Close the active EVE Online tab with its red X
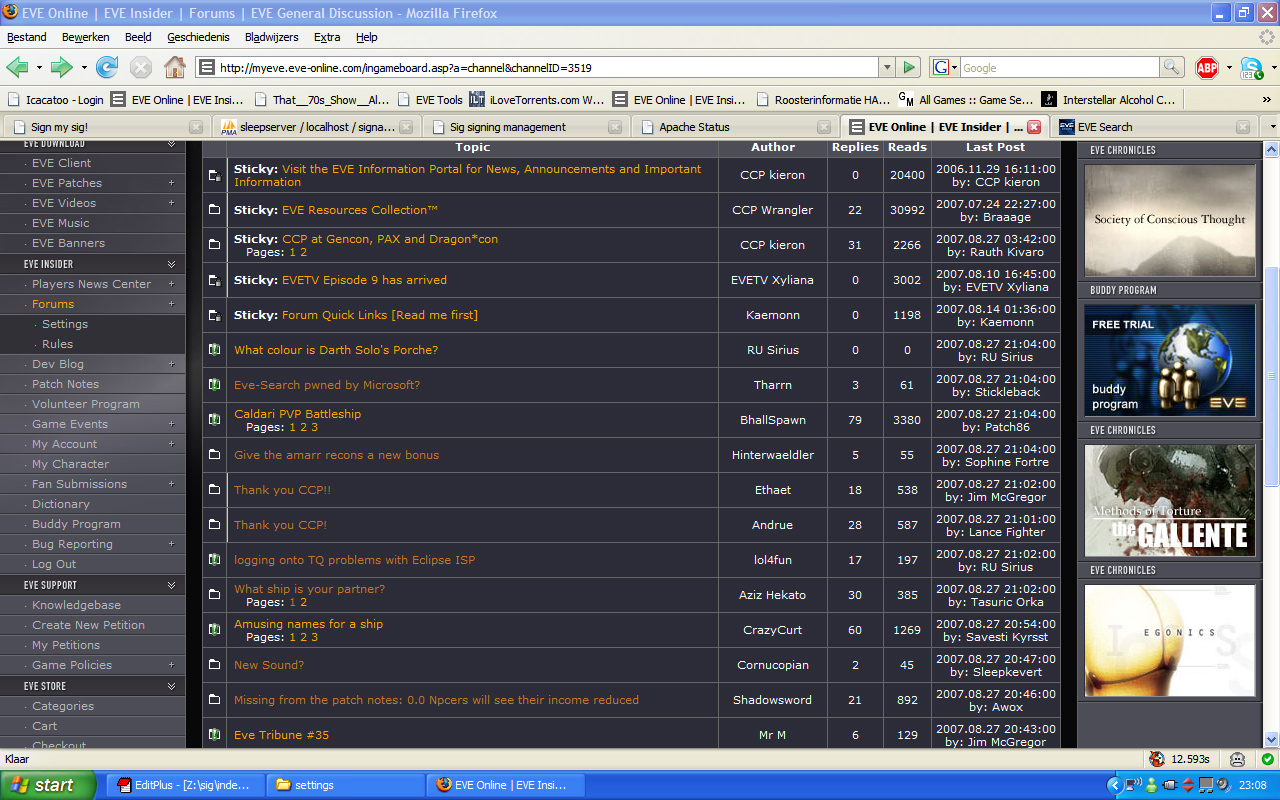1280x800 pixels. coord(1034,127)
